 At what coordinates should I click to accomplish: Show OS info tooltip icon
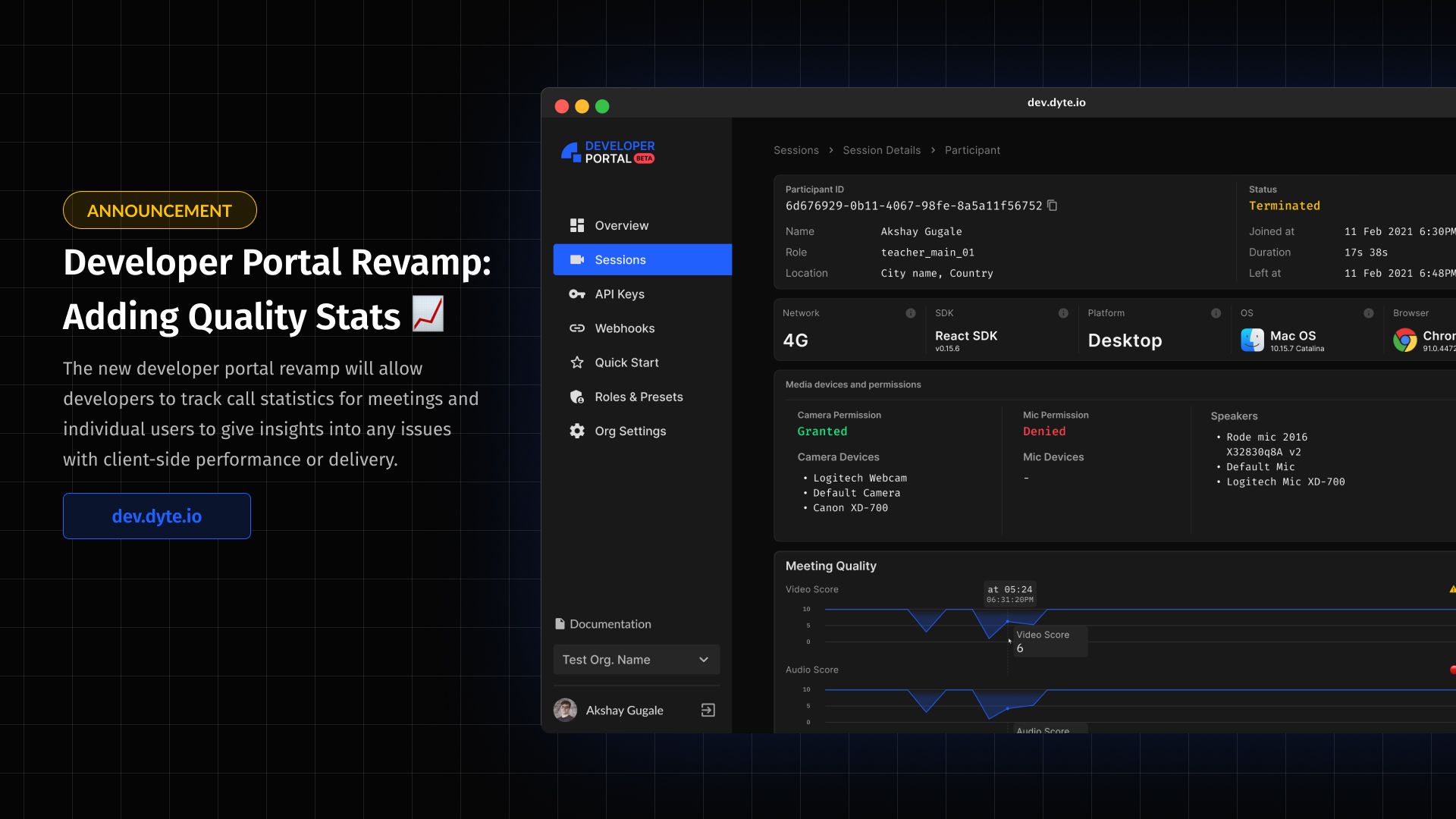(x=1369, y=313)
